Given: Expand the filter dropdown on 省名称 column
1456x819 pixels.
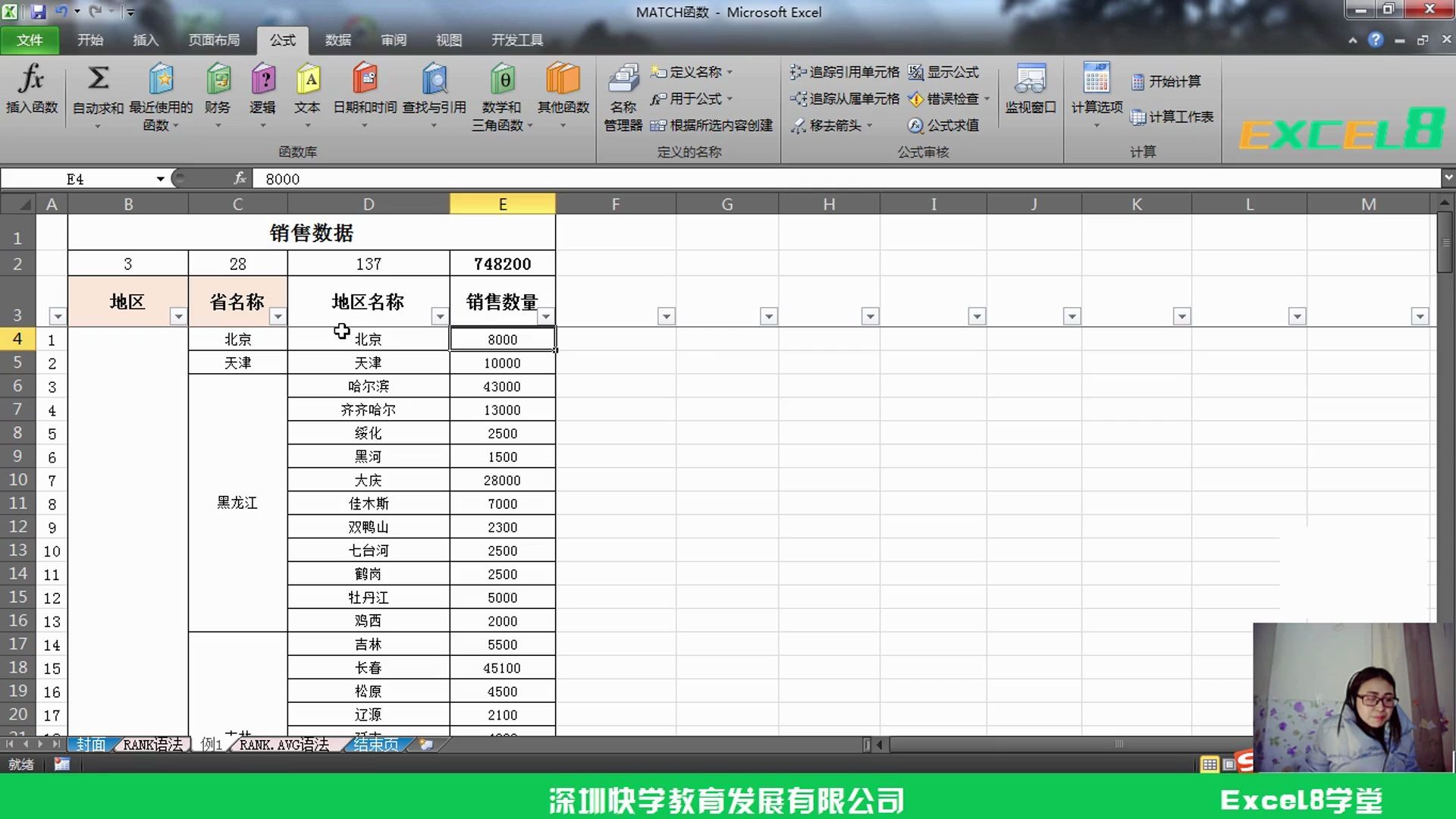Looking at the screenshot, I should [x=278, y=316].
